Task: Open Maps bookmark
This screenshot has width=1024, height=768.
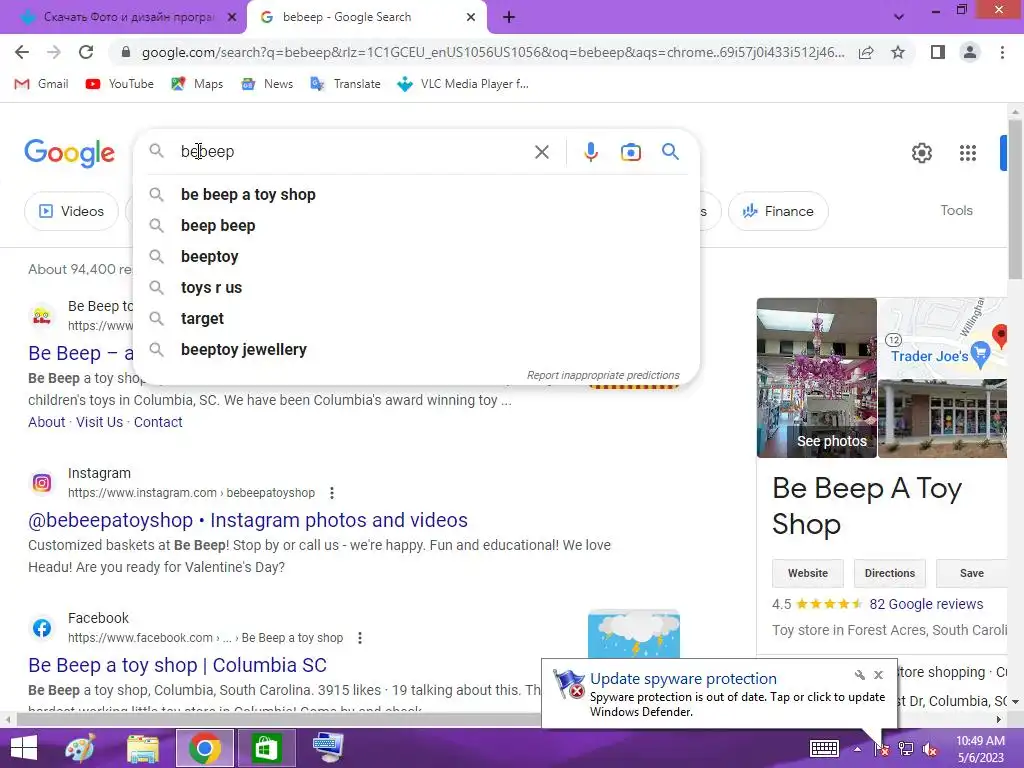Action: [197, 84]
